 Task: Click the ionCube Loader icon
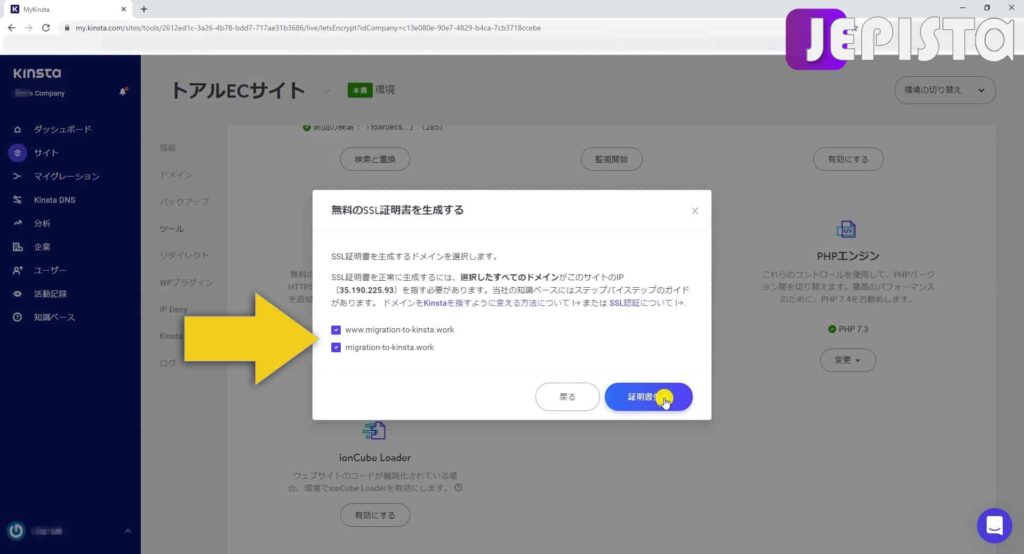[x=374, y=431]
